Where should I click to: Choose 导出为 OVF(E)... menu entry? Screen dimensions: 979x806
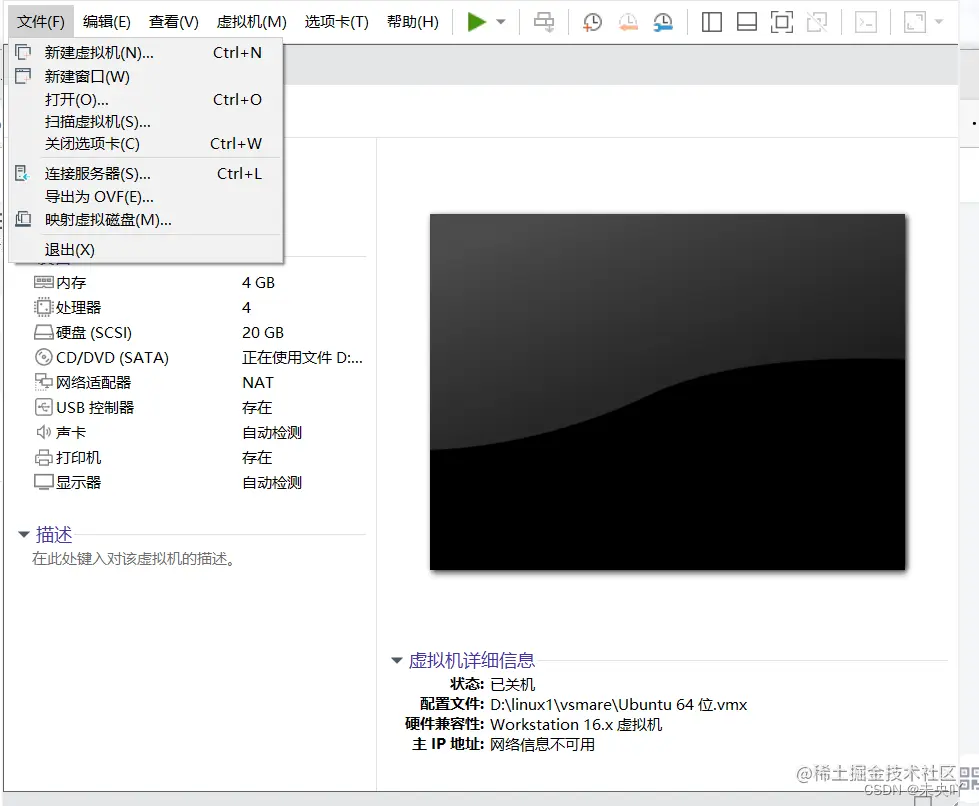tap(146, 197)
